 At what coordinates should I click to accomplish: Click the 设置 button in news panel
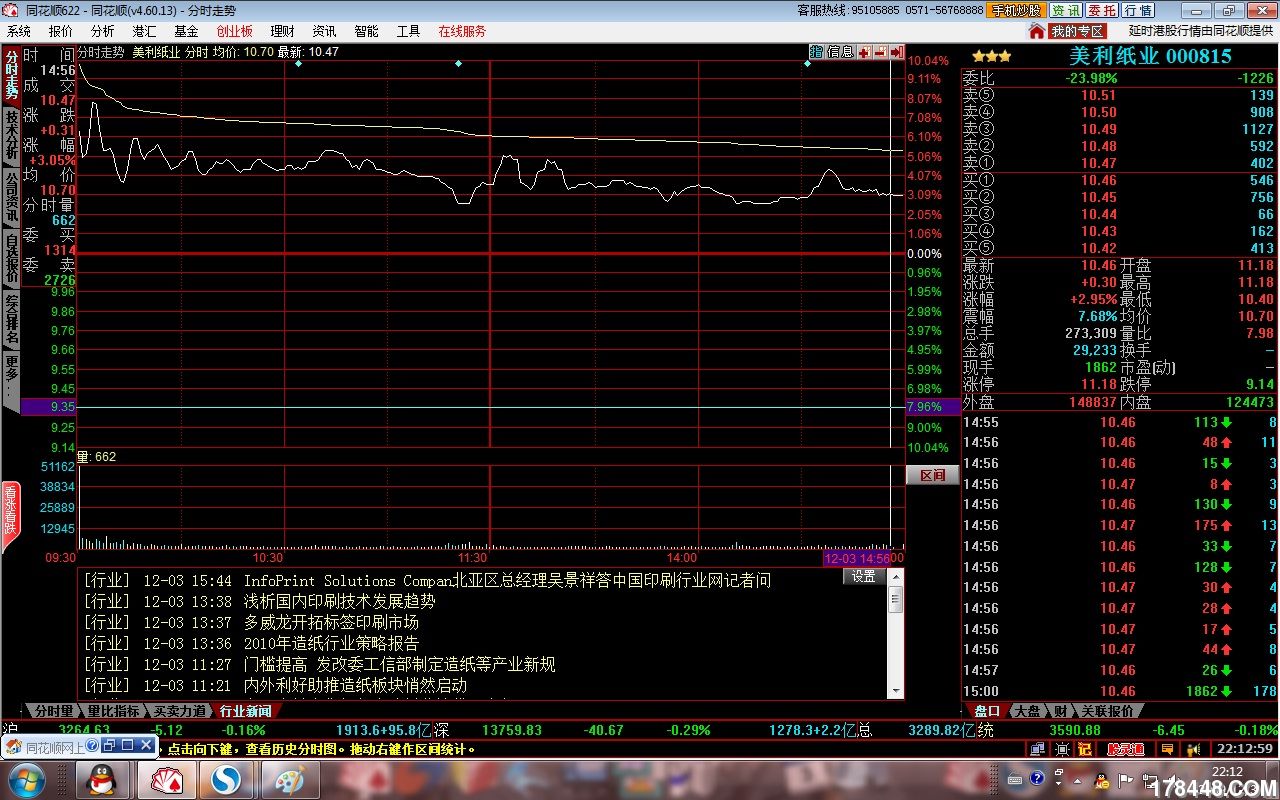864,577
